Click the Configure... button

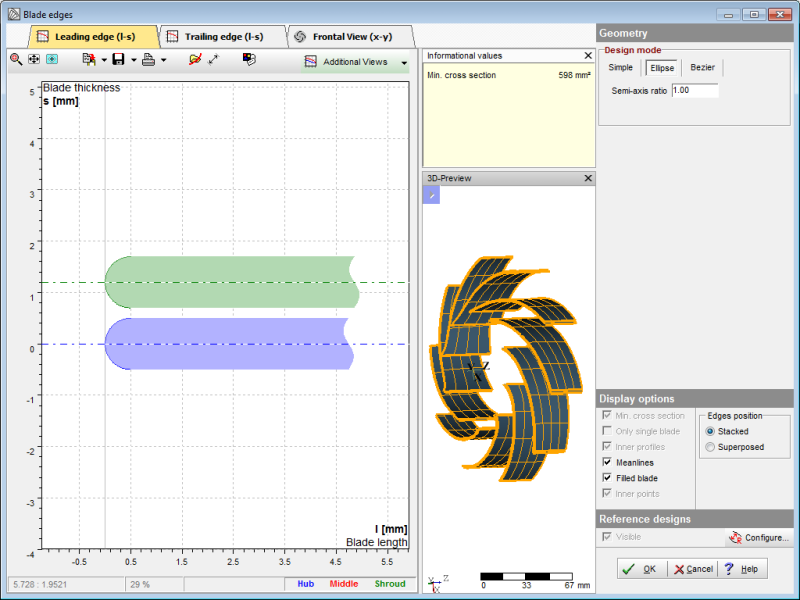759,537
